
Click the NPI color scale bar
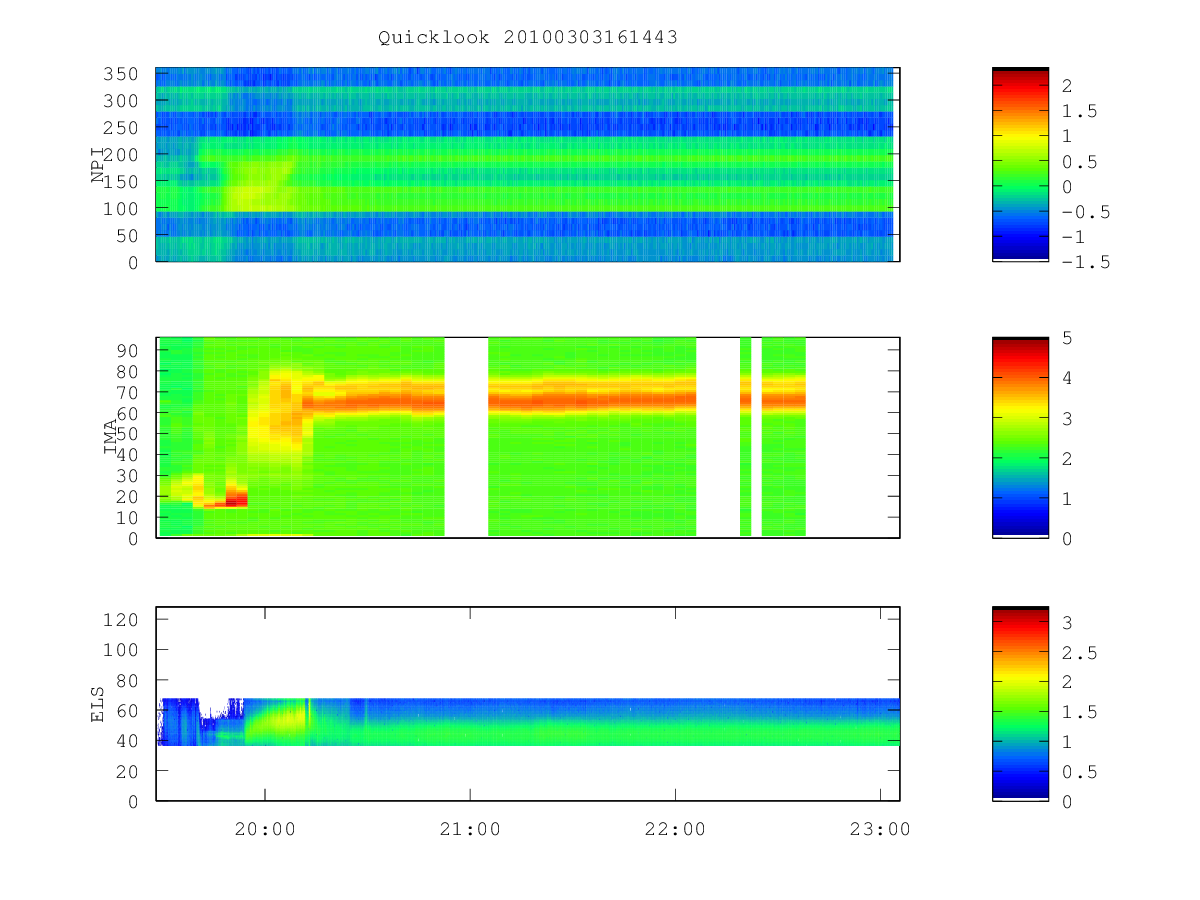click(1020, 164)
